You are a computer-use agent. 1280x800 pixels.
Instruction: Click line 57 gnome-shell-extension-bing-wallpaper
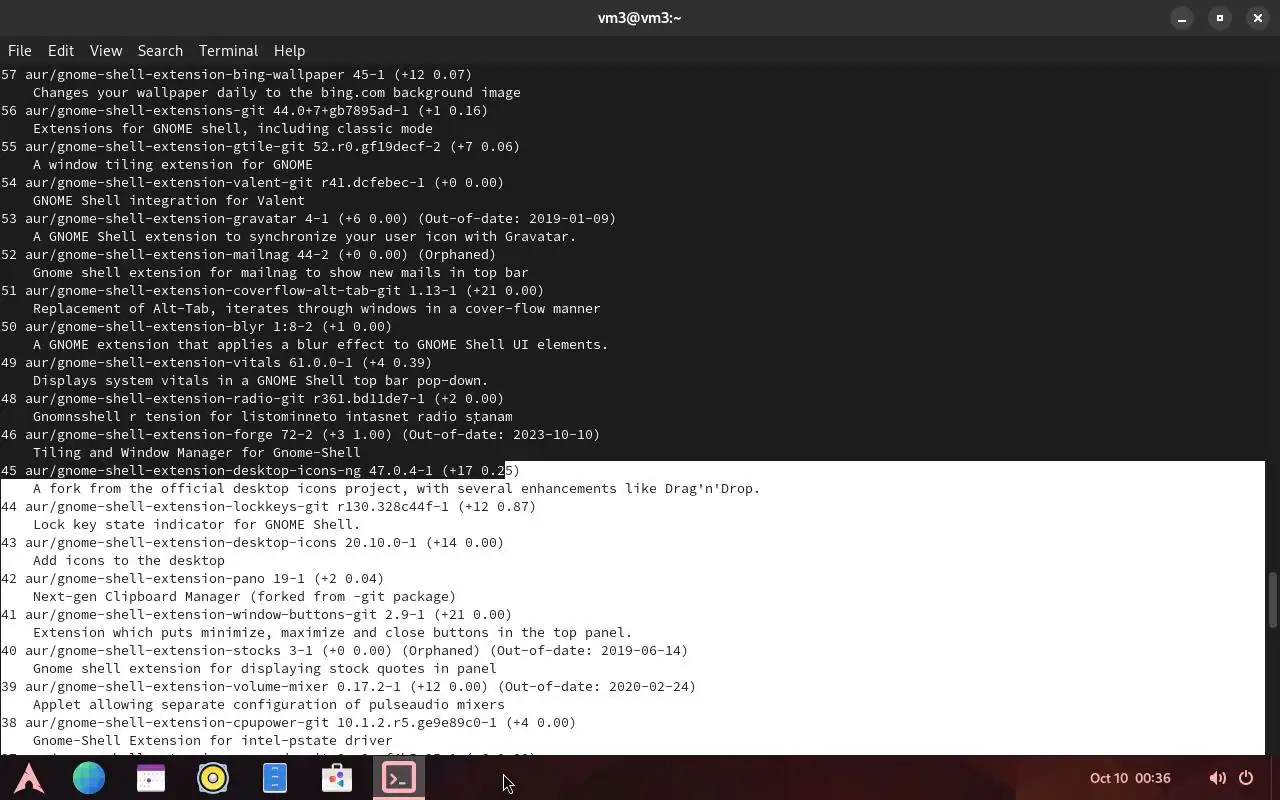(236, 75)
